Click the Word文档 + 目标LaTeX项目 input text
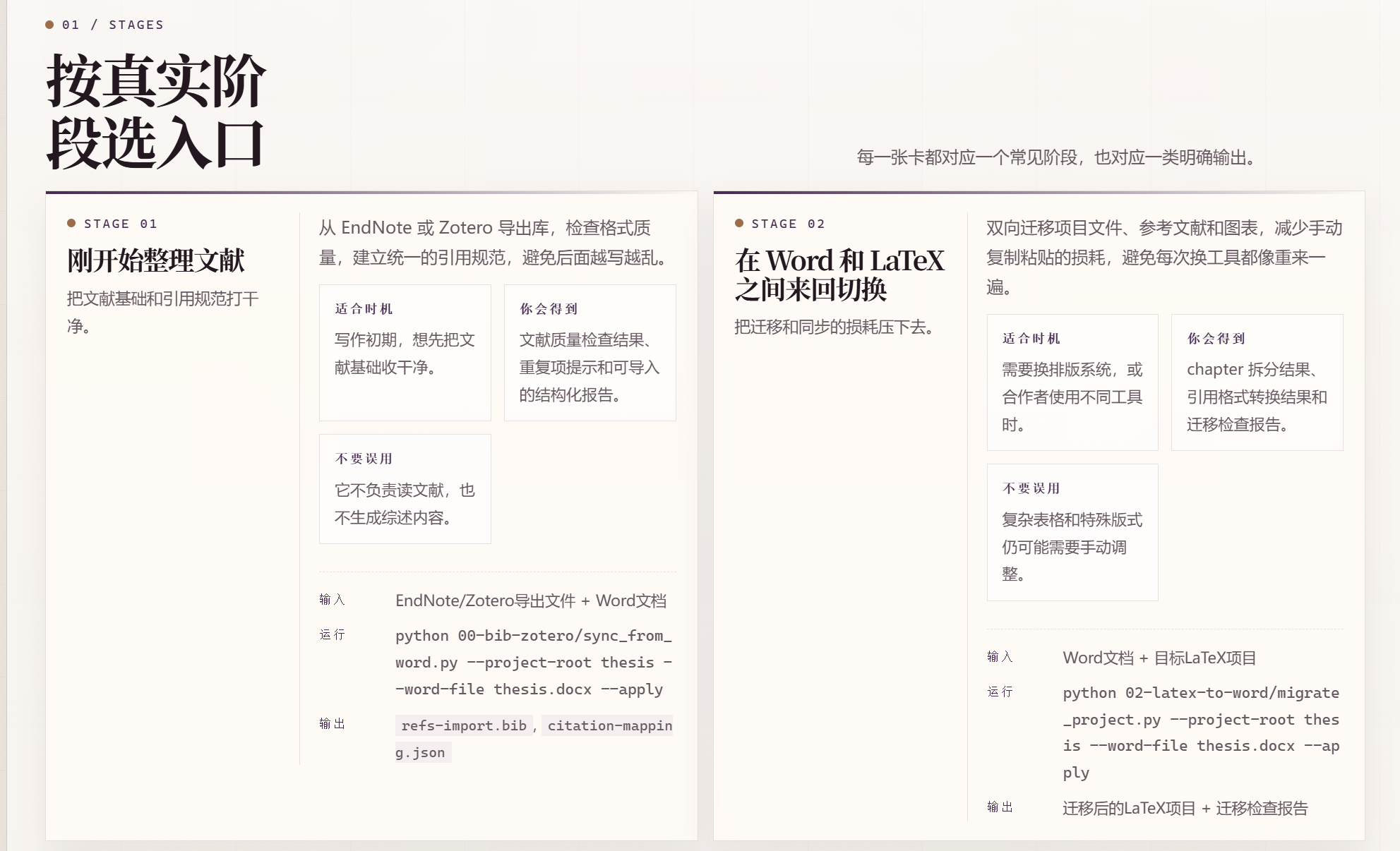The height and width of the screenshot is (851, 1400). click(1160, 658)
